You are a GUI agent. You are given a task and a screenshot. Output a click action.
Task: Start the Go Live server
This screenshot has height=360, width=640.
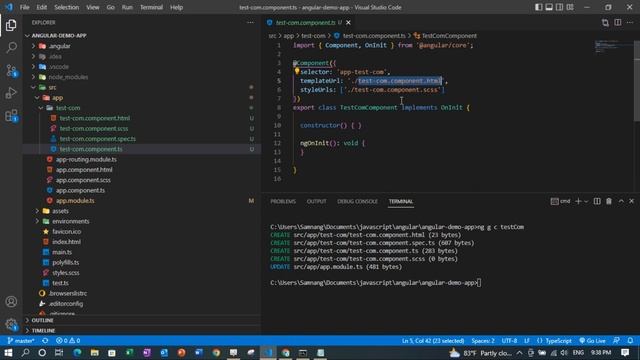[592, 340]
